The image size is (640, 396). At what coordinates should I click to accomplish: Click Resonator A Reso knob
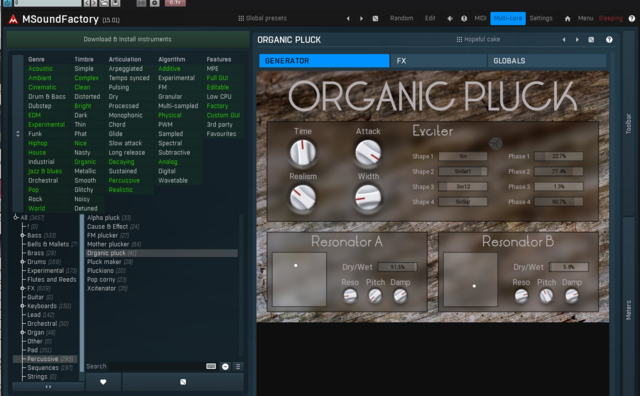click(x=350, y=295)
